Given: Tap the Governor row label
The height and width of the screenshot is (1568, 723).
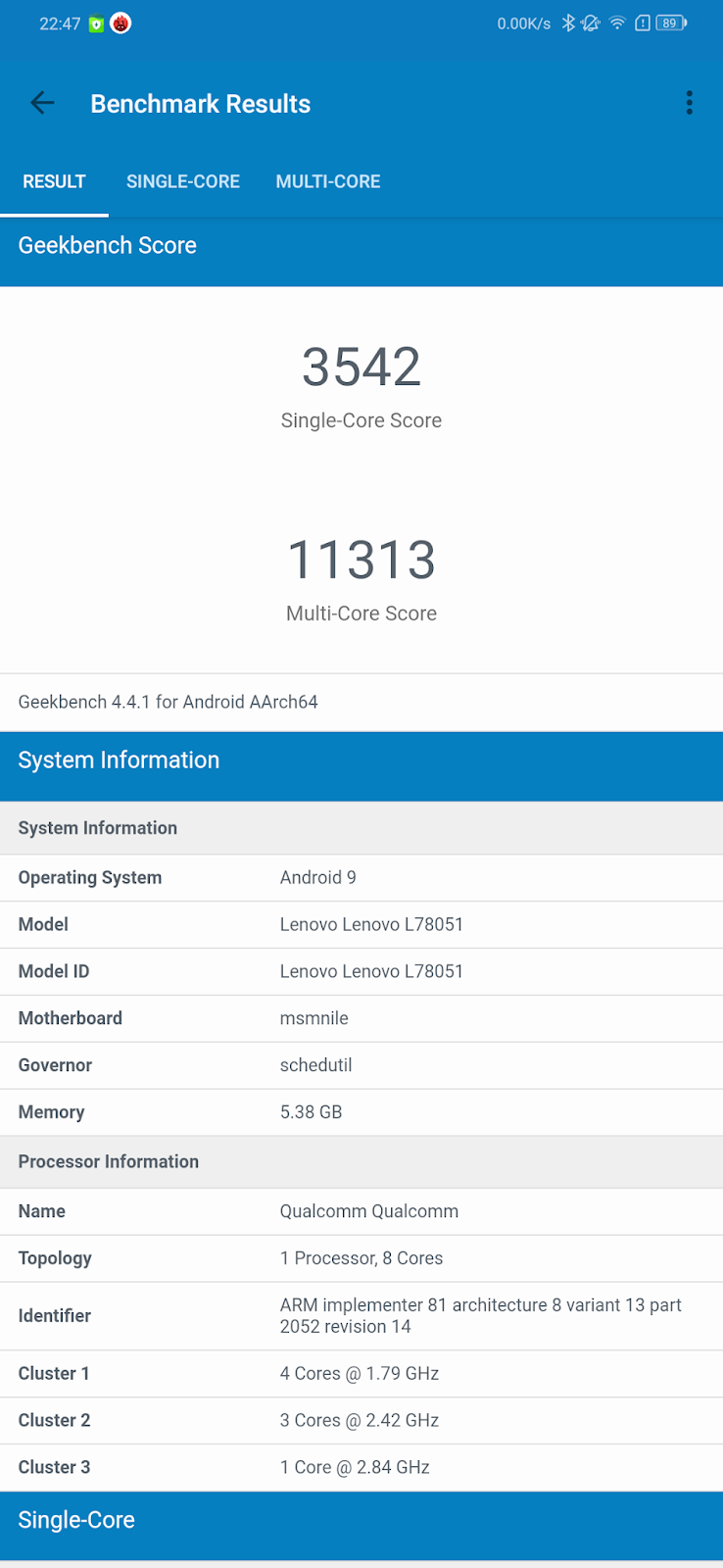Looking at the screenshot, I should pos(55,1065).
